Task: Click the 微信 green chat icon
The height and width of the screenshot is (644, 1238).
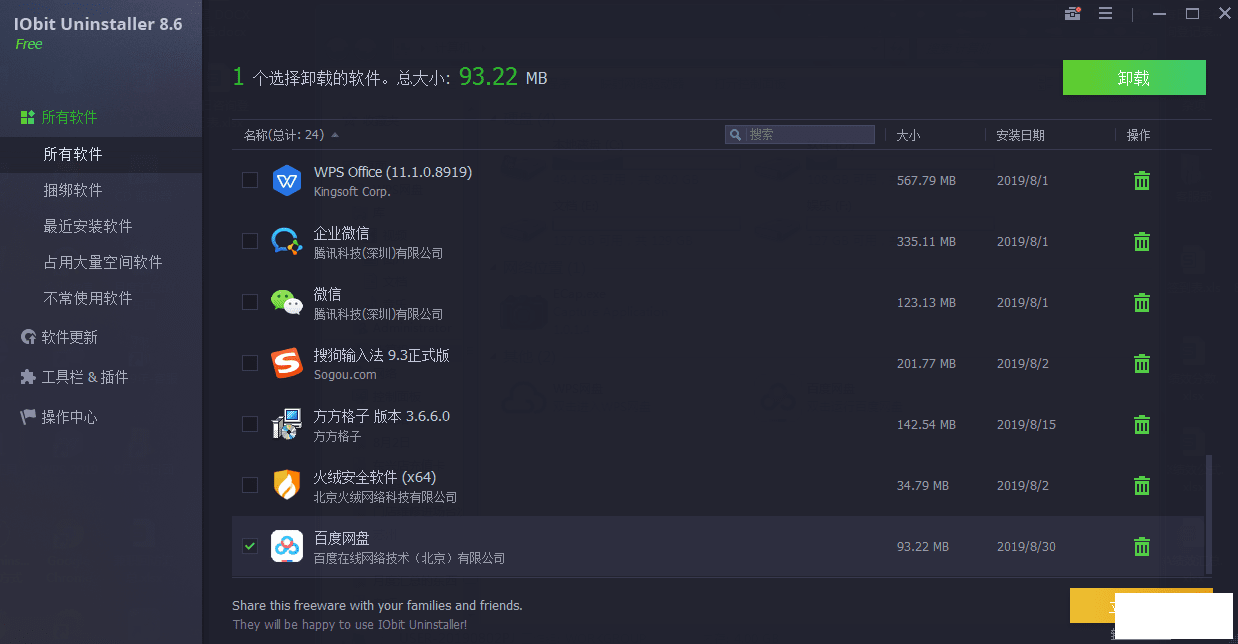Action: point(287,303)
